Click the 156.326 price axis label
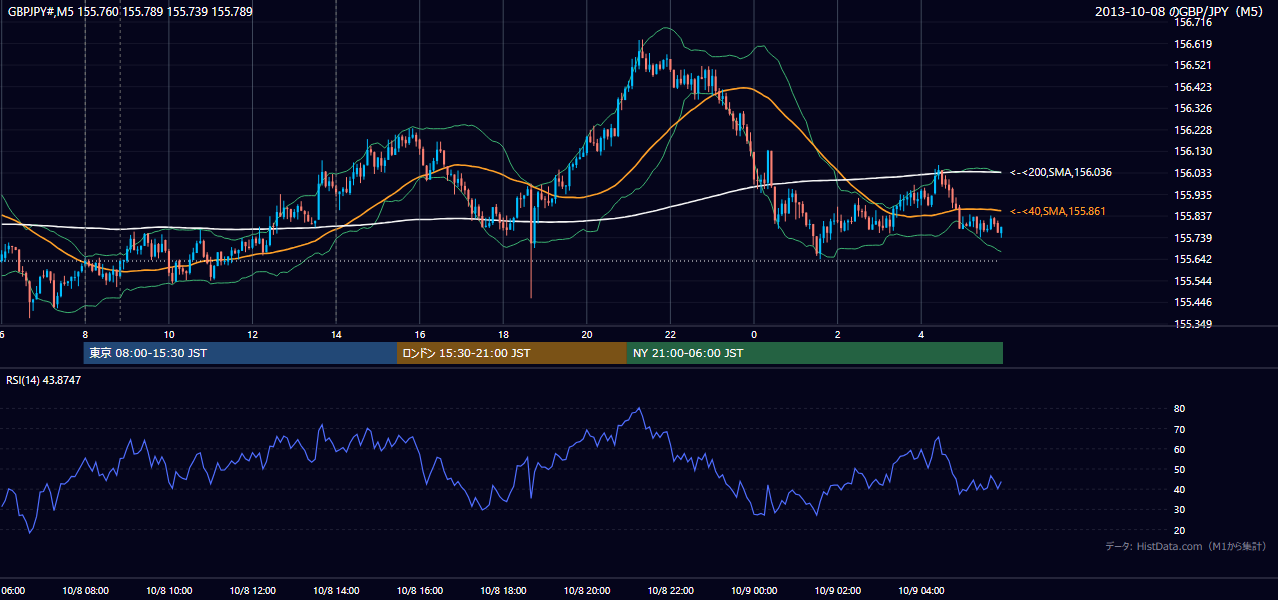 [x=1193, y=108]
